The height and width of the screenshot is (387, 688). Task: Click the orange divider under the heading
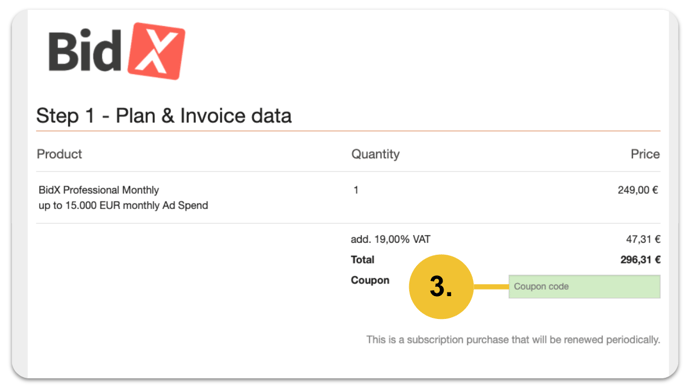[x=348, y=131]
